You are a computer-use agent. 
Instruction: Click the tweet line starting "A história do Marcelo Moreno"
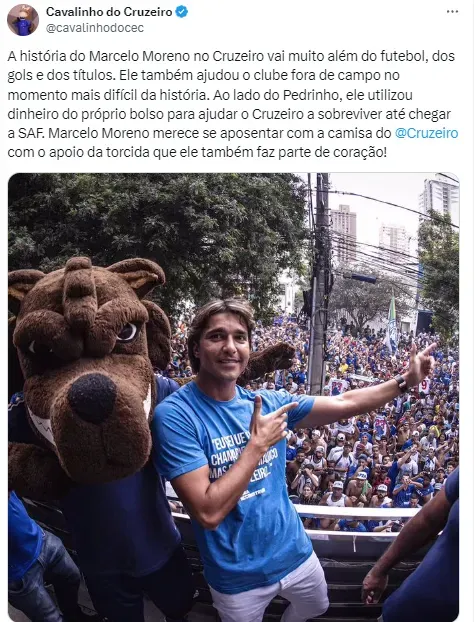click(x=231, y=56)
